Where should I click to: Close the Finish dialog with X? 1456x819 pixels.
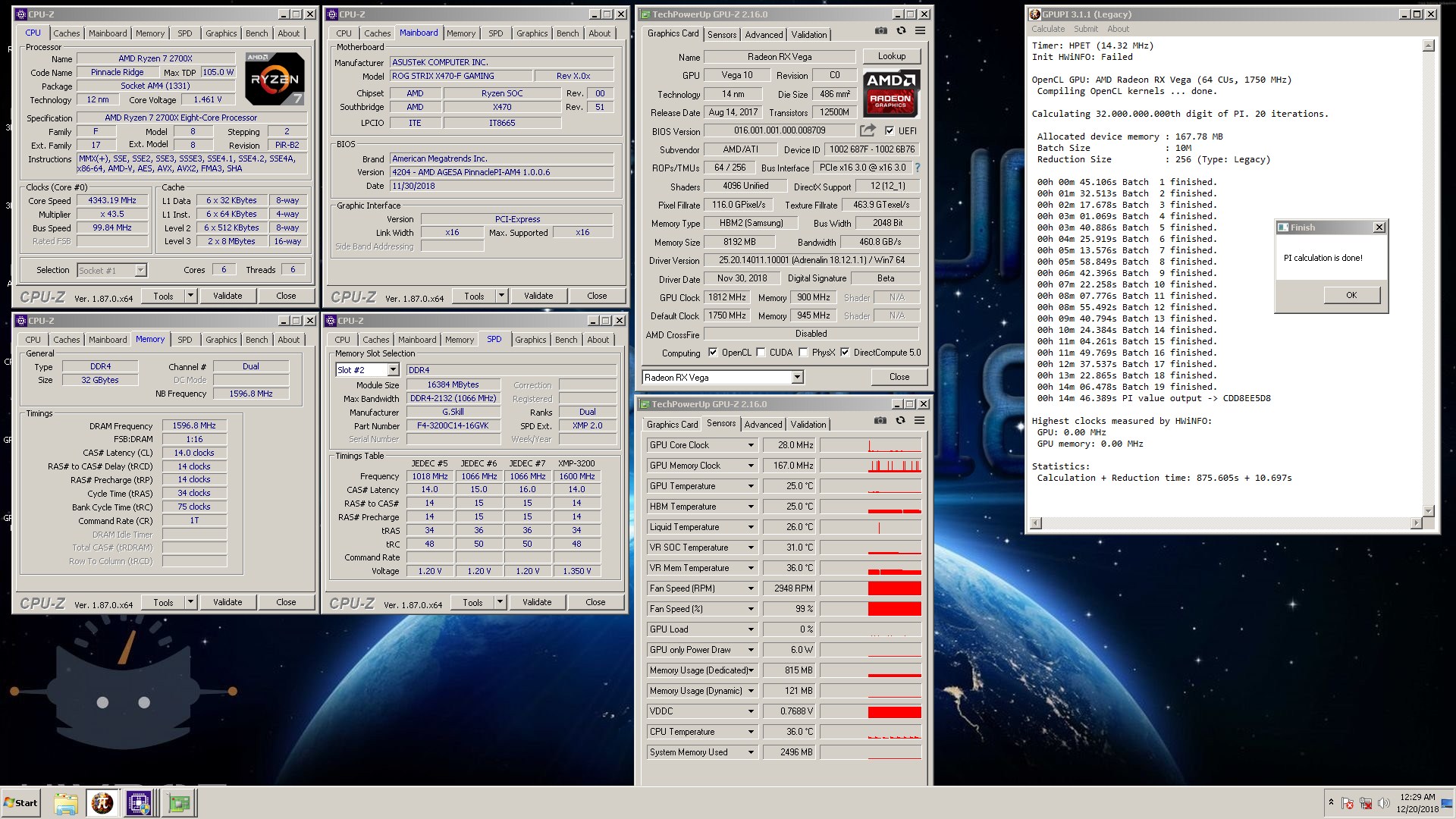tap(1379, 227)
